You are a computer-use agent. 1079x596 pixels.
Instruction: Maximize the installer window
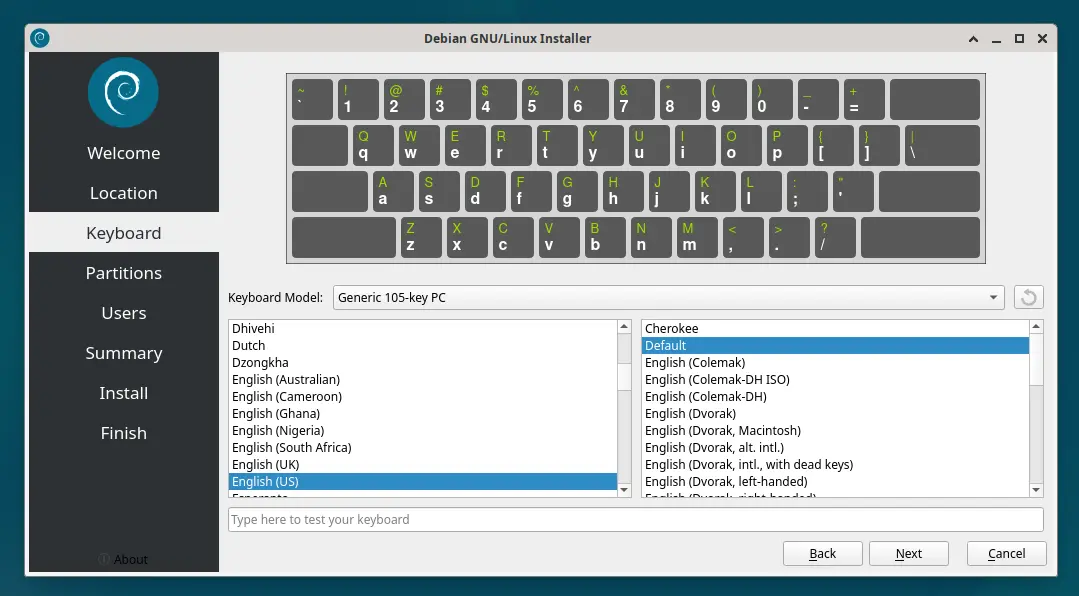[1019, 38]
